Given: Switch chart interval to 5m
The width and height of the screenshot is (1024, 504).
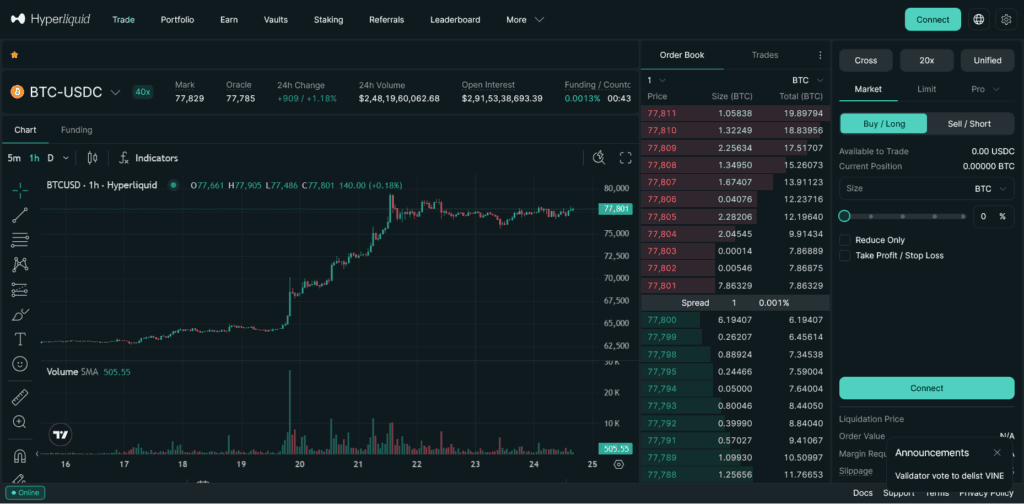Looking at the screenshot, I should point(14,158).
